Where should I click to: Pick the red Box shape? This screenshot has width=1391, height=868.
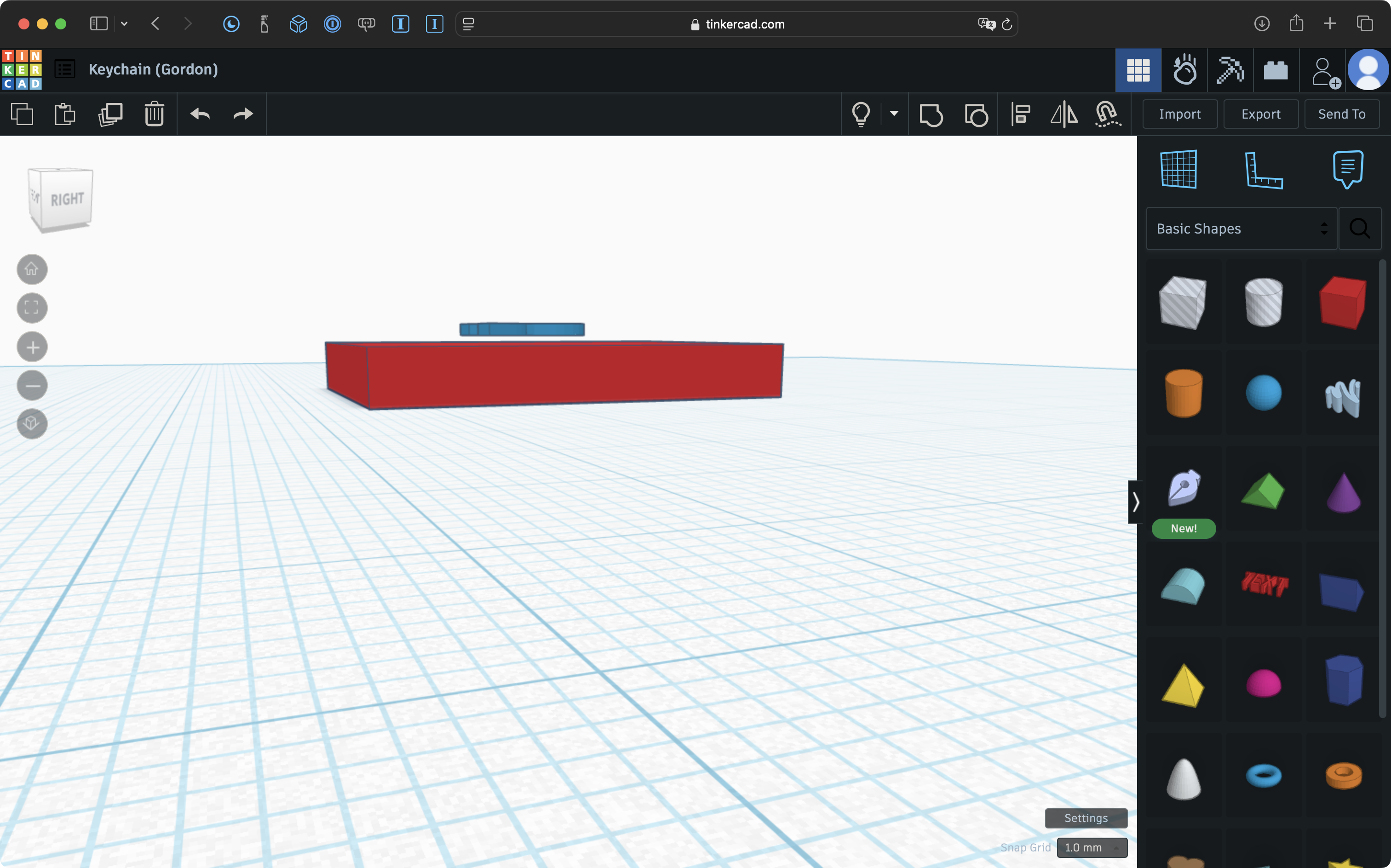1342,303
